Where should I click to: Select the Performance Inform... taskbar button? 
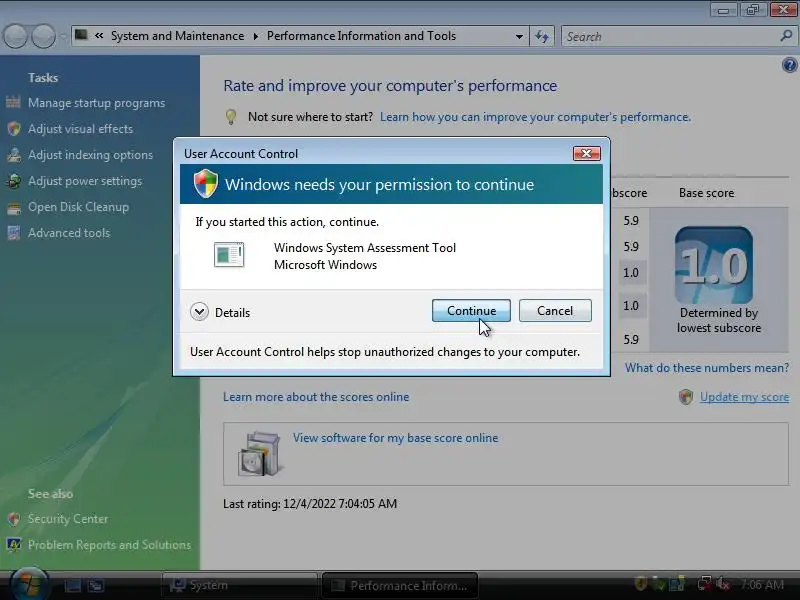tap(401, 585)
